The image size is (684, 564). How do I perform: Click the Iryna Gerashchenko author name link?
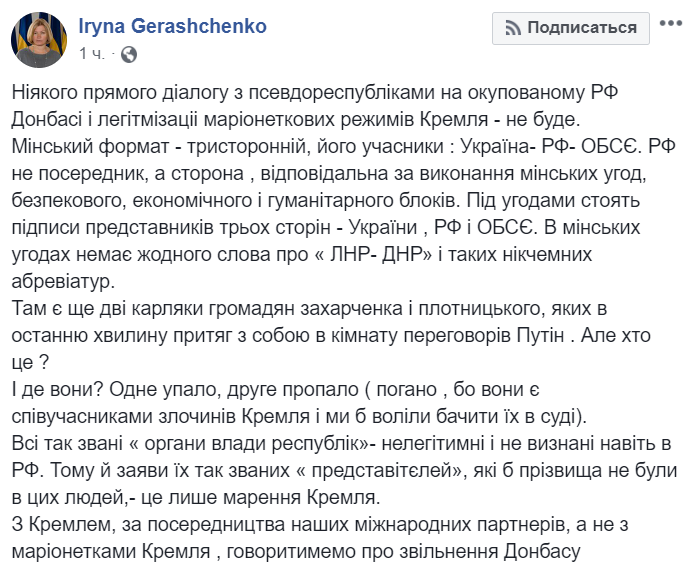point(172,26)
